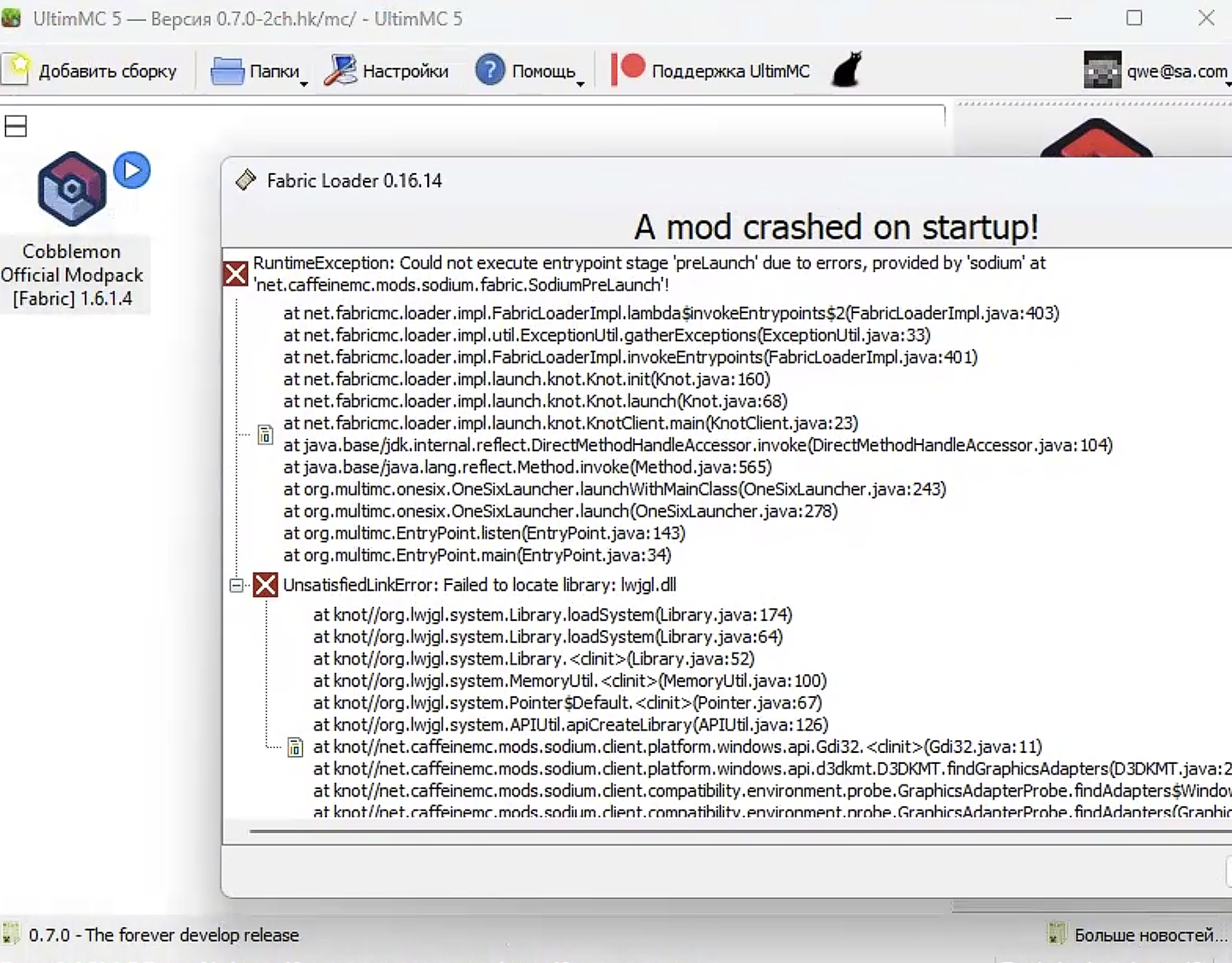Open news '0.7.0 - The forever develop release'
The image size is (1232, 963).
(x=164, y=935)
